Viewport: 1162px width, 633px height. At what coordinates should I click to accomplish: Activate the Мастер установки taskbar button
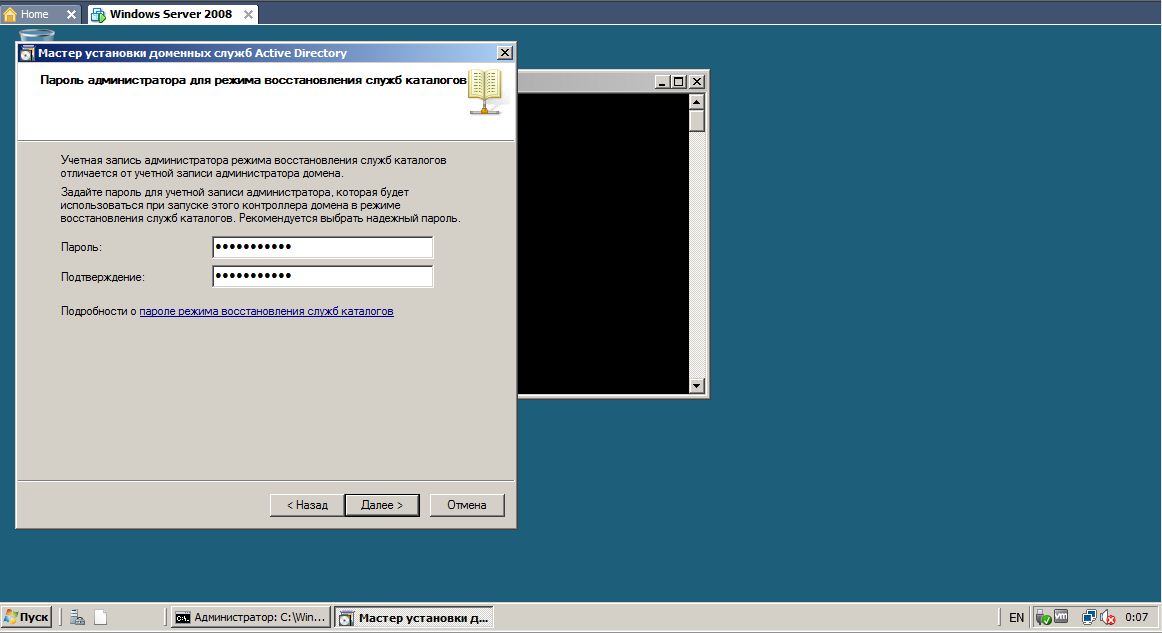pyautogui.click(x=414, y=617)
